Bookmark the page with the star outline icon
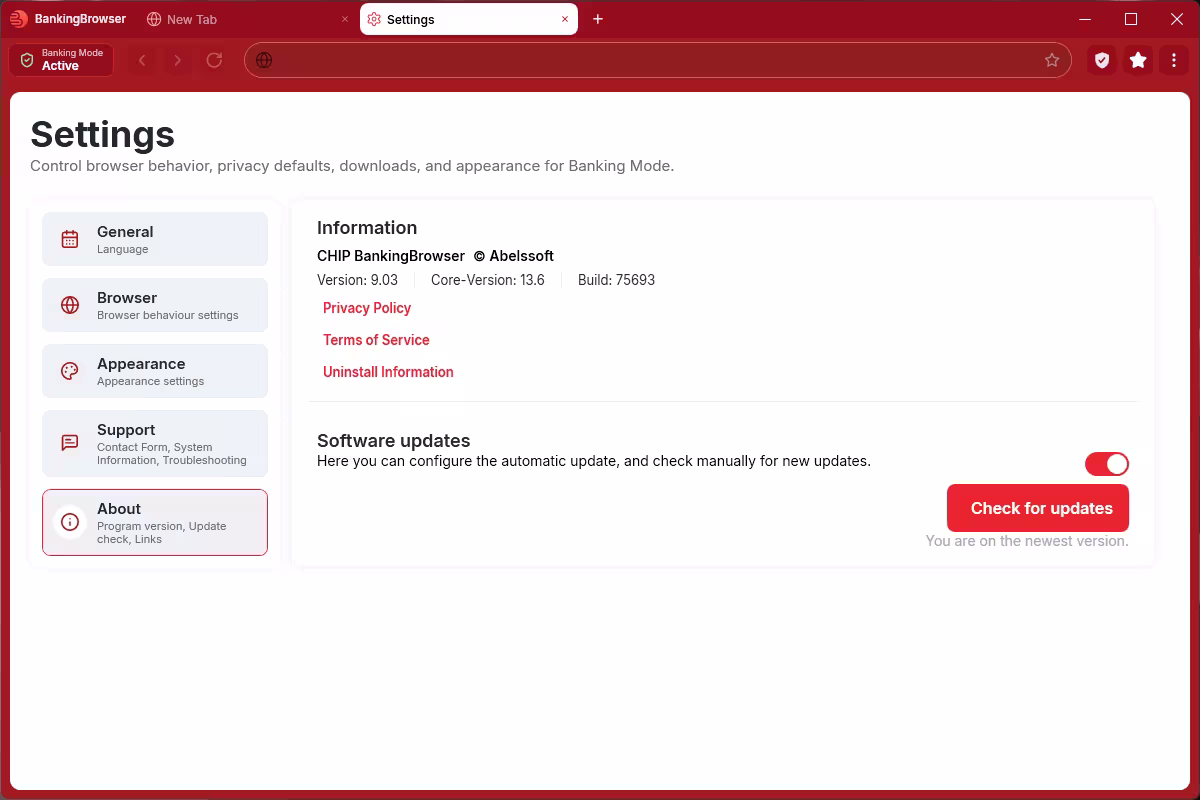 pyautogui.click(x=1052, y=60)
